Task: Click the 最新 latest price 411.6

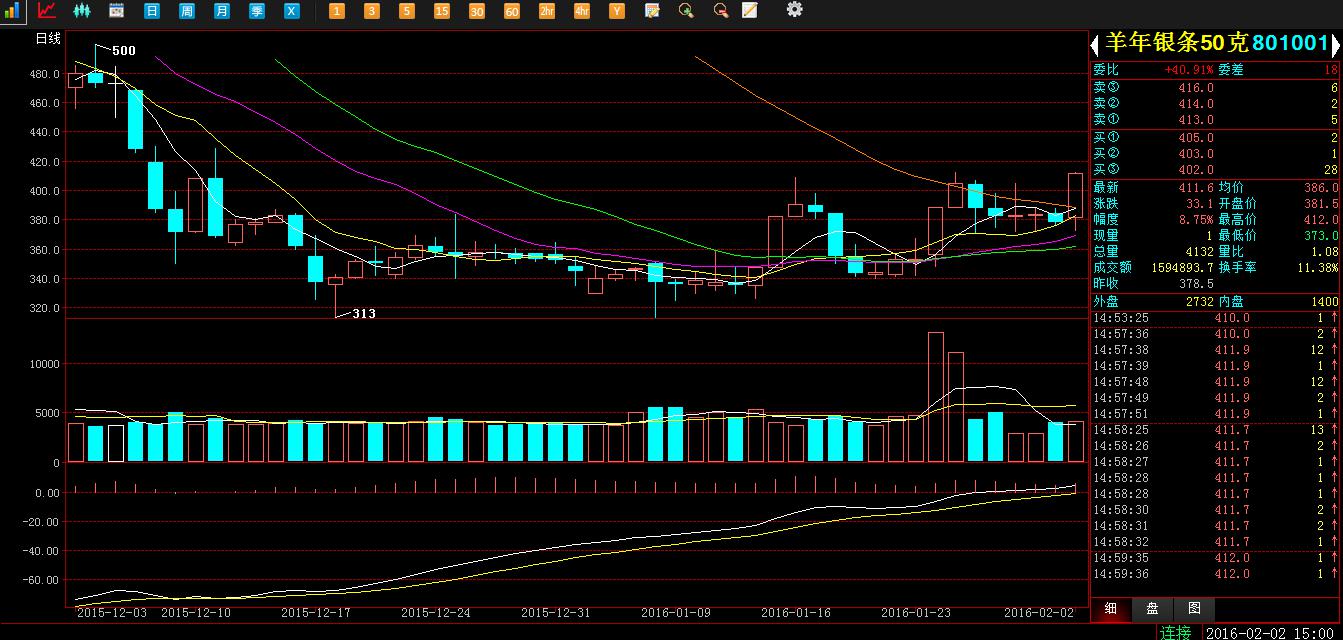Action: [x=1196, y=187]
